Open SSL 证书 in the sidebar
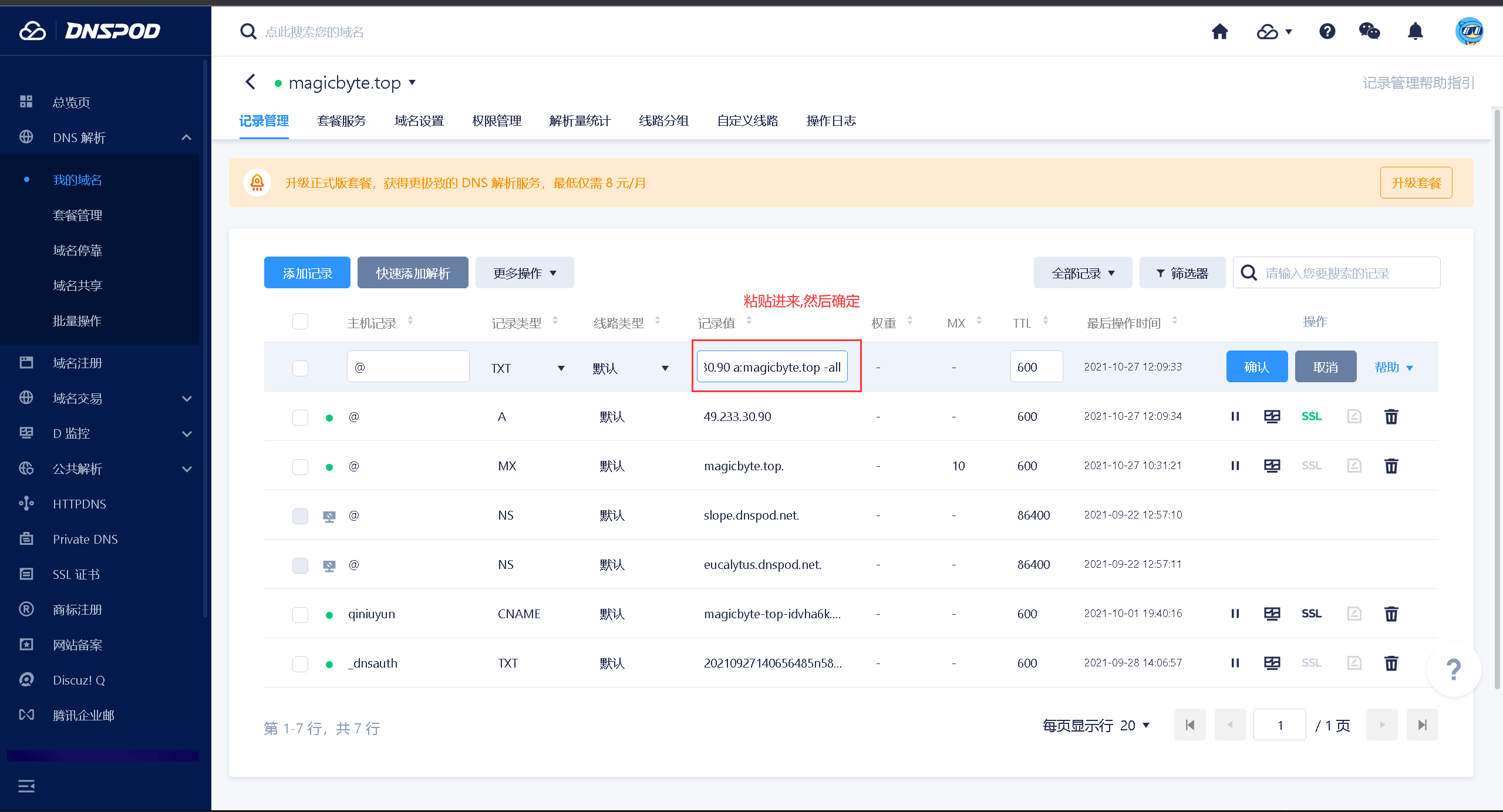 [x=76, y=574]
